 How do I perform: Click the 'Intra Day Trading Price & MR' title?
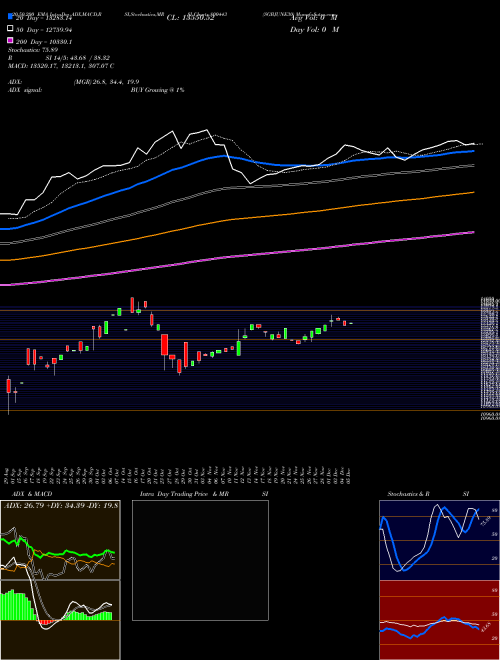[184, 494]
